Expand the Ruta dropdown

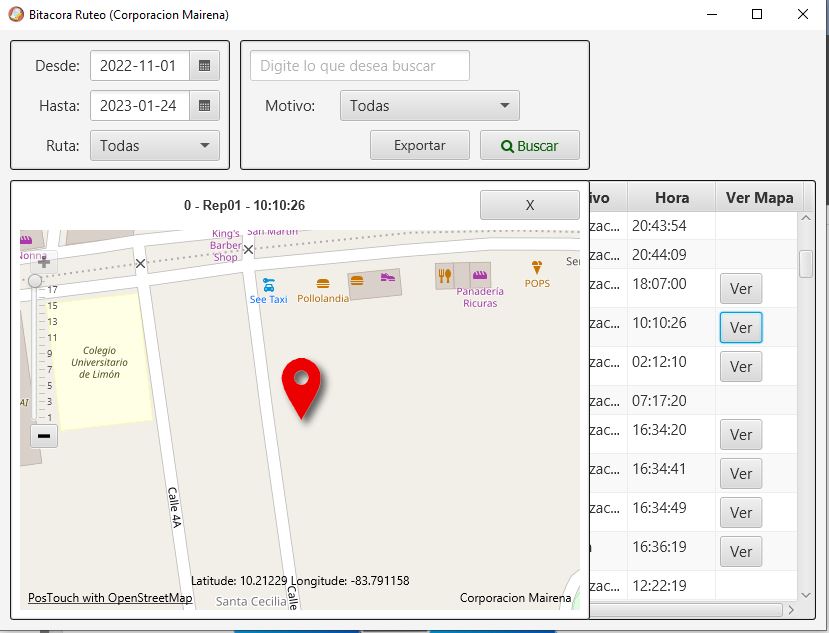155,146
